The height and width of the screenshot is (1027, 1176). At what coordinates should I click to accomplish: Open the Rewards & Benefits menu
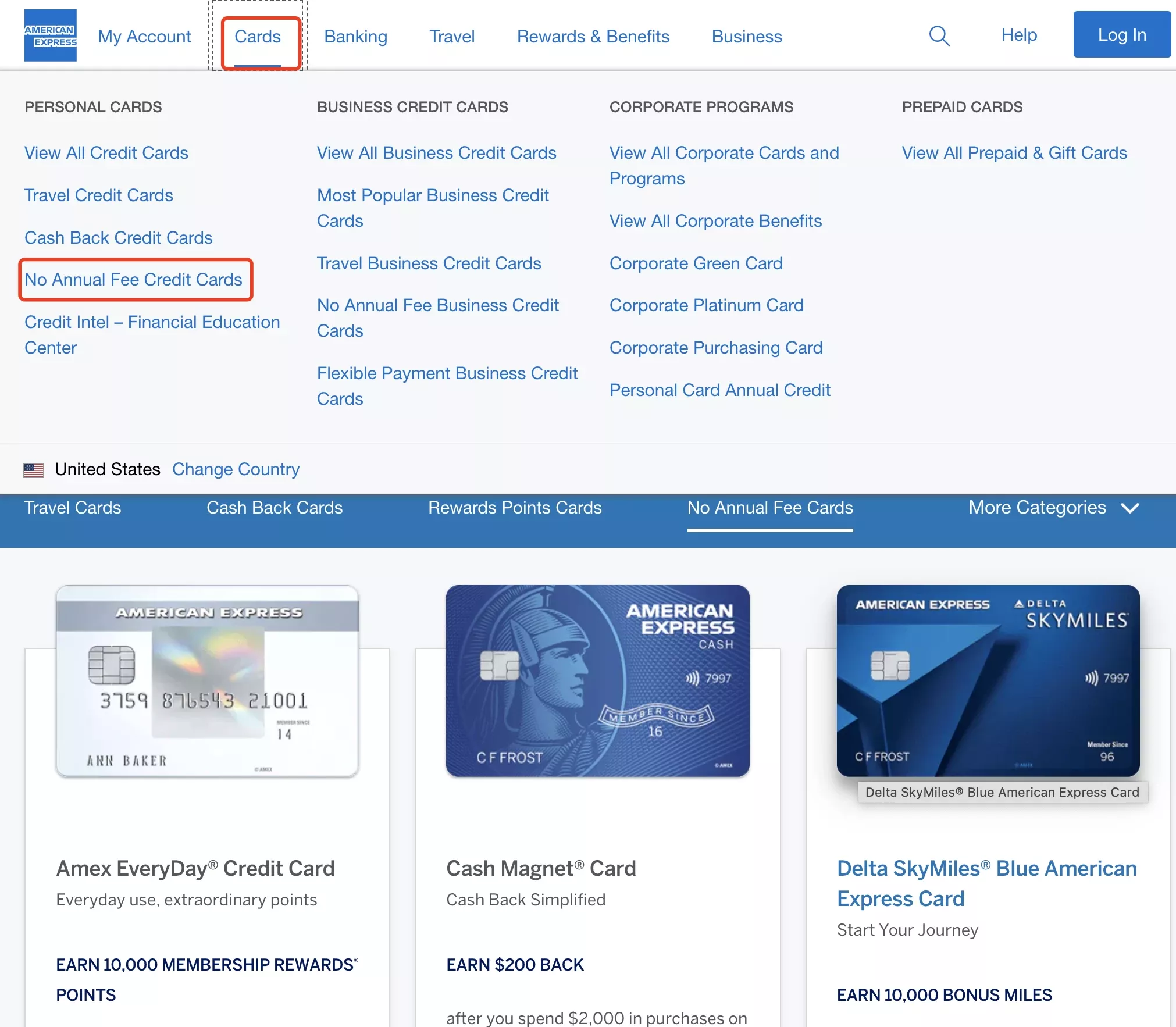(x=593, y=36)
